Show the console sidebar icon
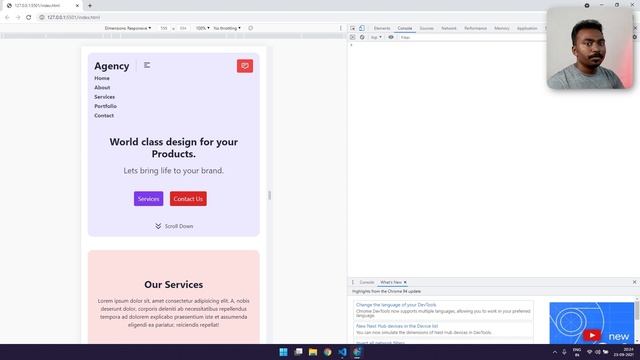Screen dimensions: 640x360 click(353, 37)
